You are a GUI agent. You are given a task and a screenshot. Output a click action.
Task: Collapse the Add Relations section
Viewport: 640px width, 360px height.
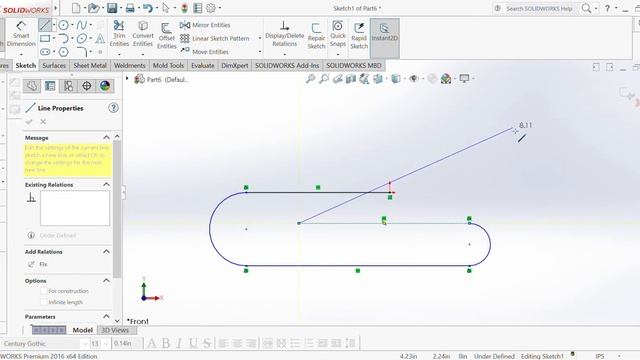pos(107,251)
